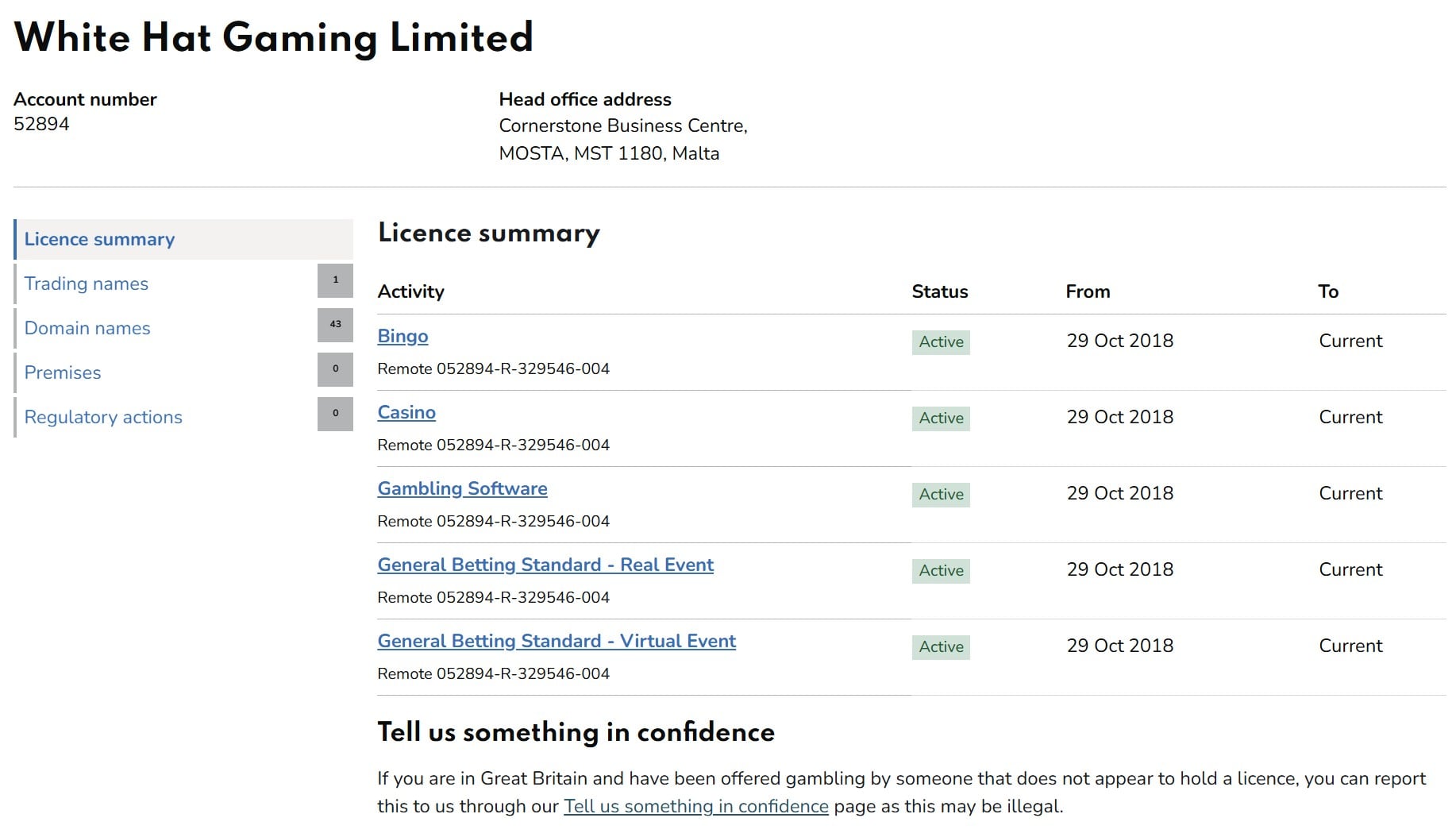The image size is (1456, 837).
Task: Click the Activity column header
Action: pyautogui.click(x=410, y=291)
